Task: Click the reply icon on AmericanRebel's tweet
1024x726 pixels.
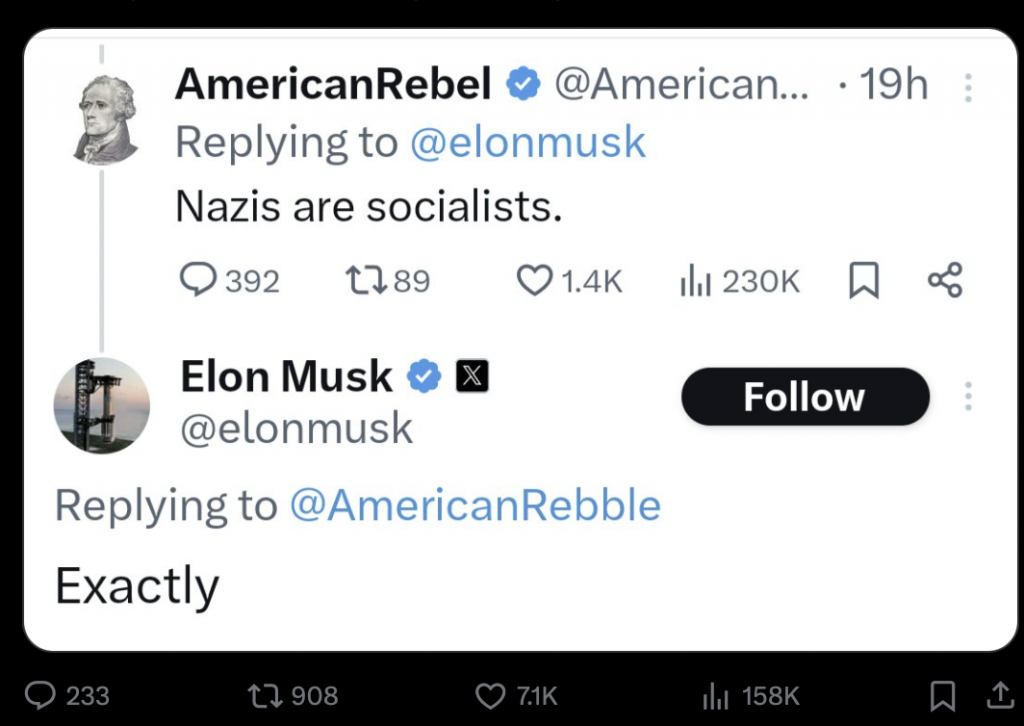Action: point(199,281)
